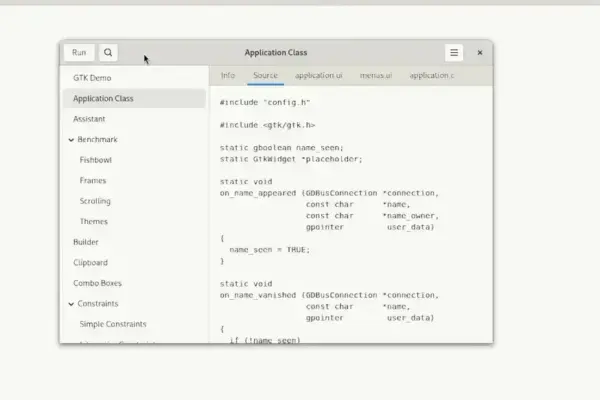Click 'static gboolean name_seen;' line
The image size is (600, 400).
[282, 148]
